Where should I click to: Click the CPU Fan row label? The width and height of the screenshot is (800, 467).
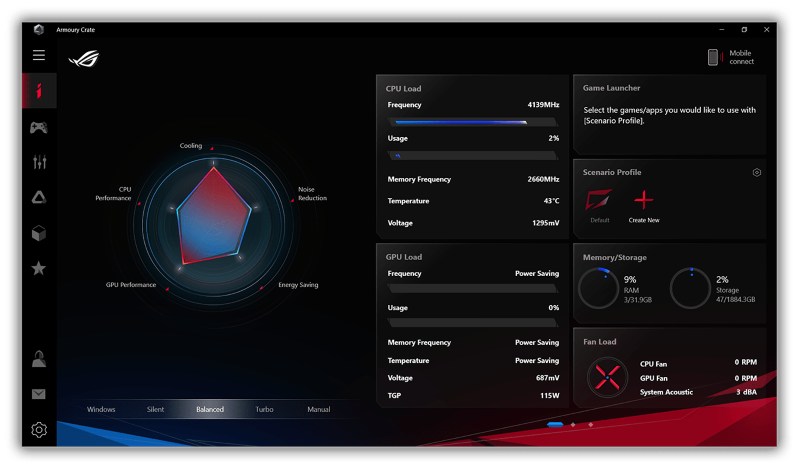click(653, 364)
